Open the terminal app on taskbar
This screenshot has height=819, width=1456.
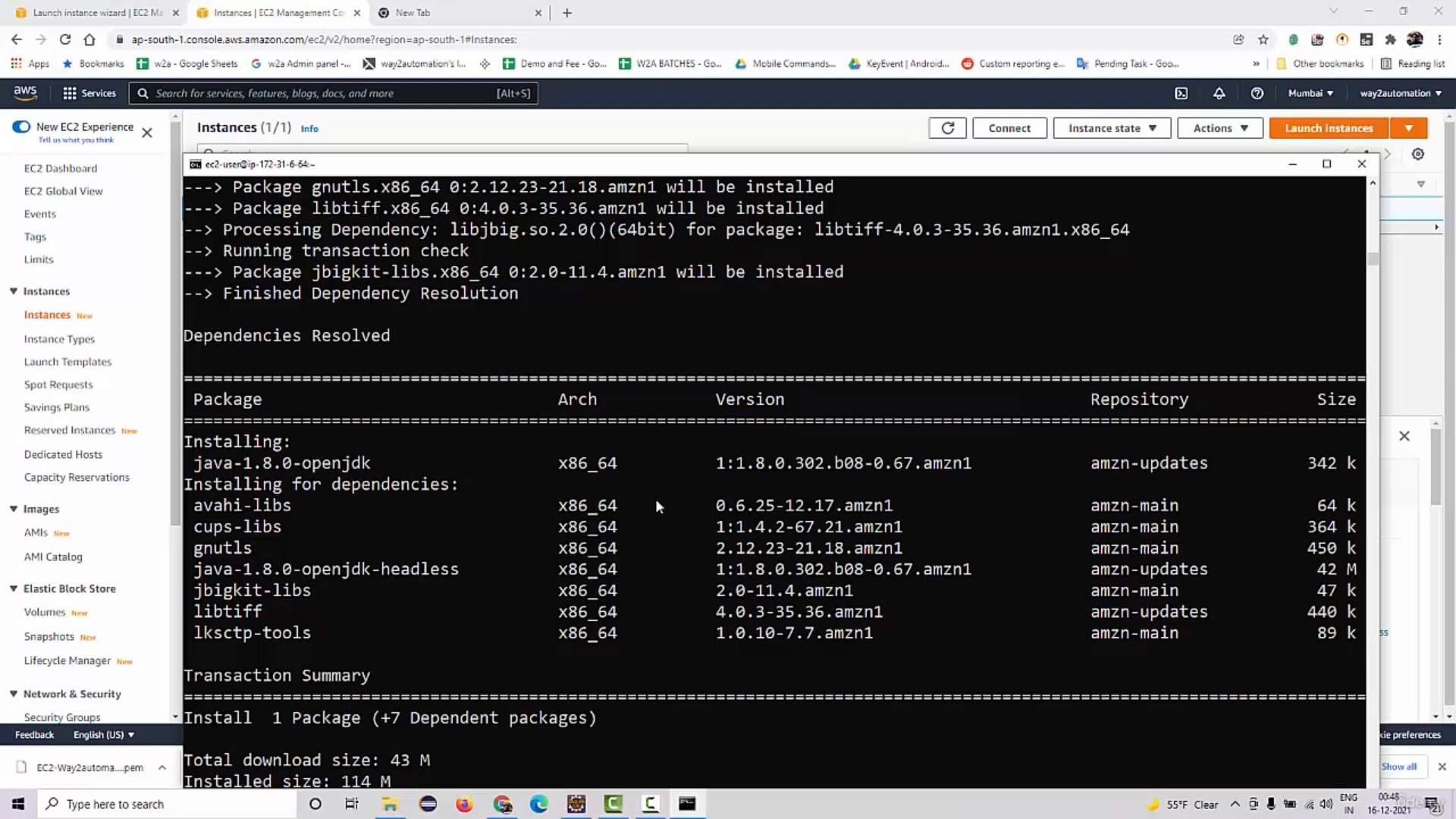pos(687,804)
